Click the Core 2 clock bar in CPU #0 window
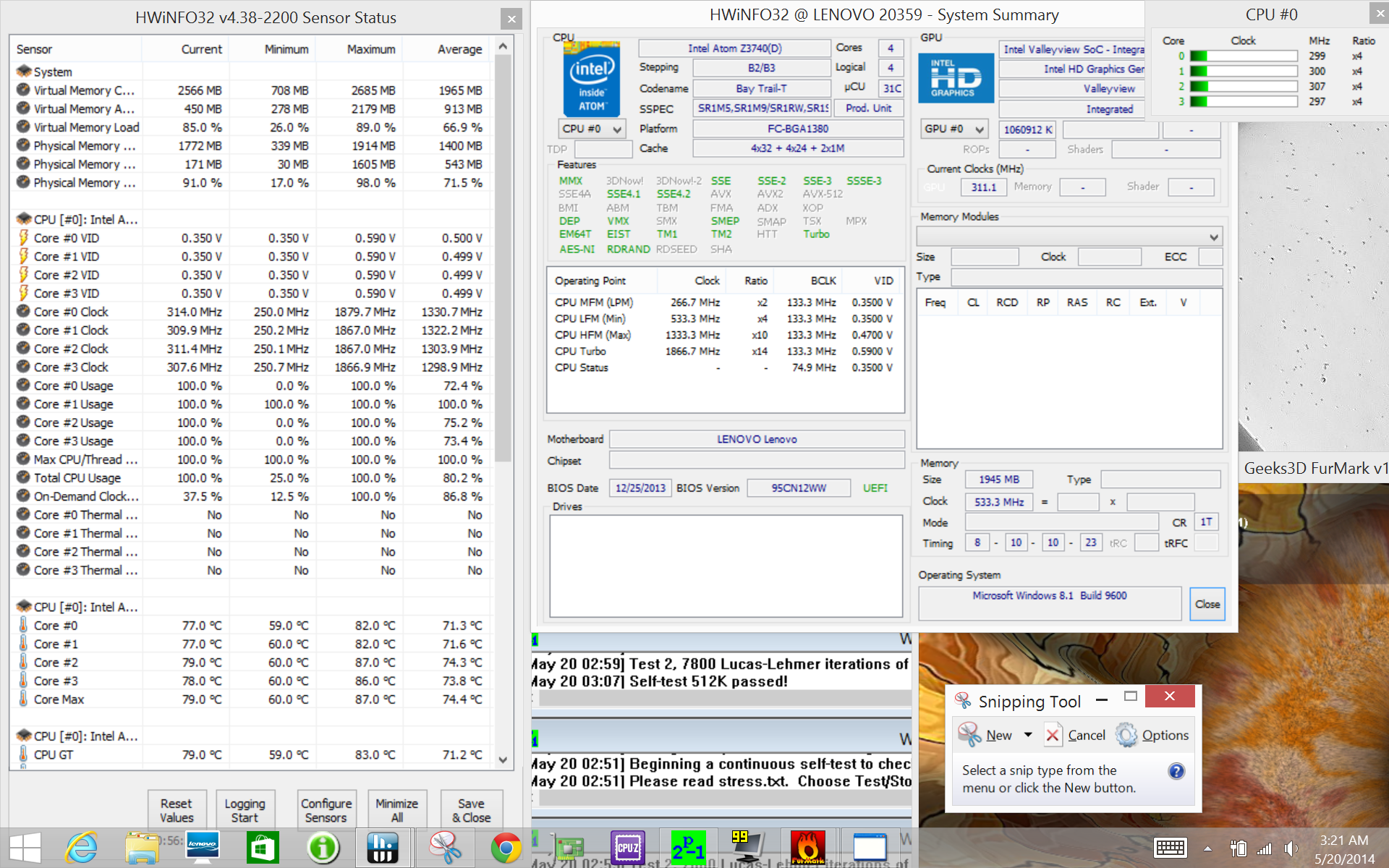Image resolution: width=1389 pixels, height=868 pixels. pyautogui.click(x=1244, y=86)
